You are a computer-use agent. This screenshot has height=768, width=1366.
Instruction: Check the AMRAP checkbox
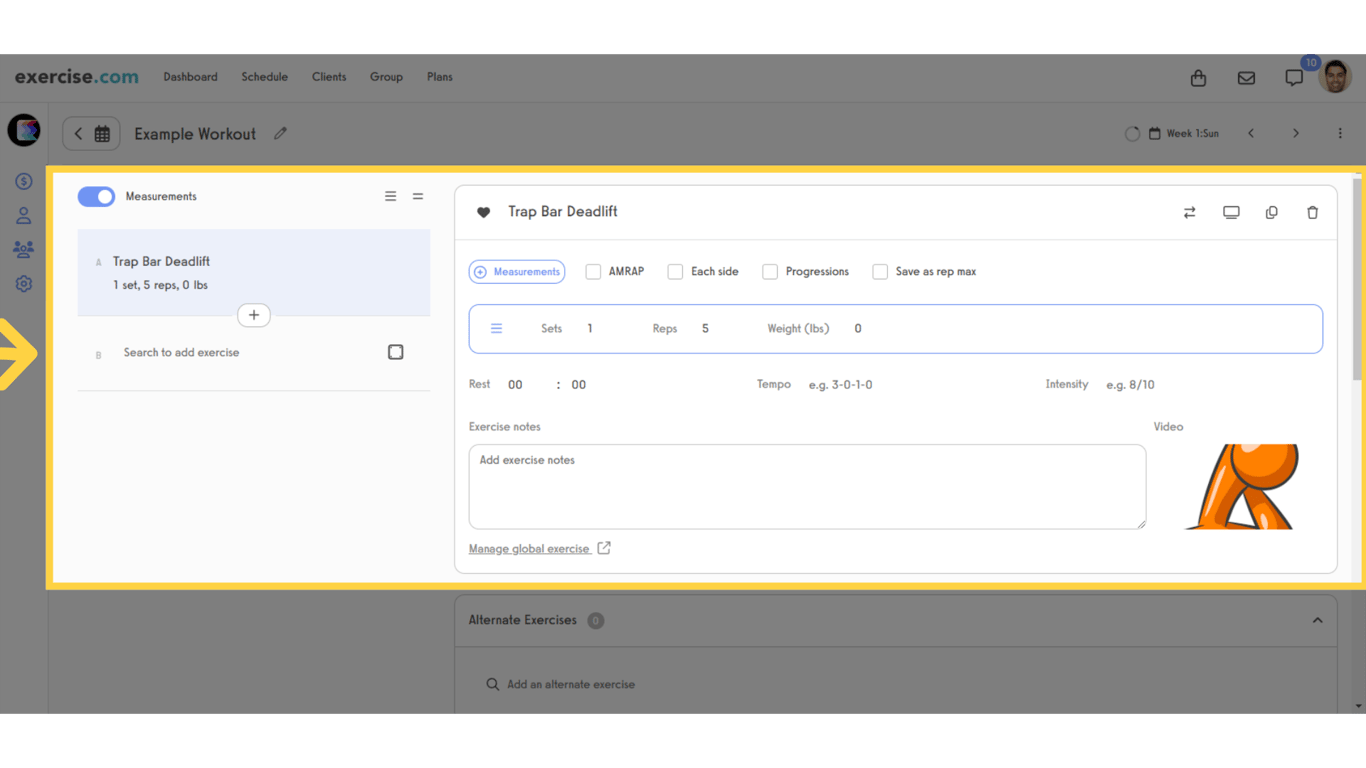593,271
